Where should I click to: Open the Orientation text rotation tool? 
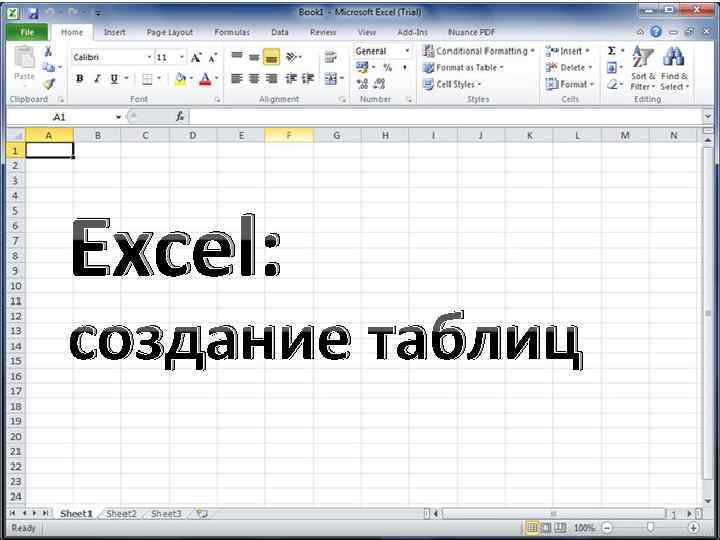click(x=292, y=56)
